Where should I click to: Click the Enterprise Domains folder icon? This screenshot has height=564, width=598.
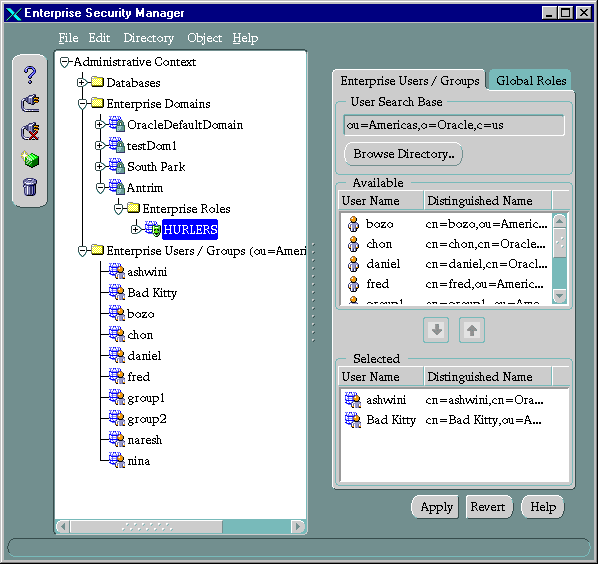click(98, 103)
